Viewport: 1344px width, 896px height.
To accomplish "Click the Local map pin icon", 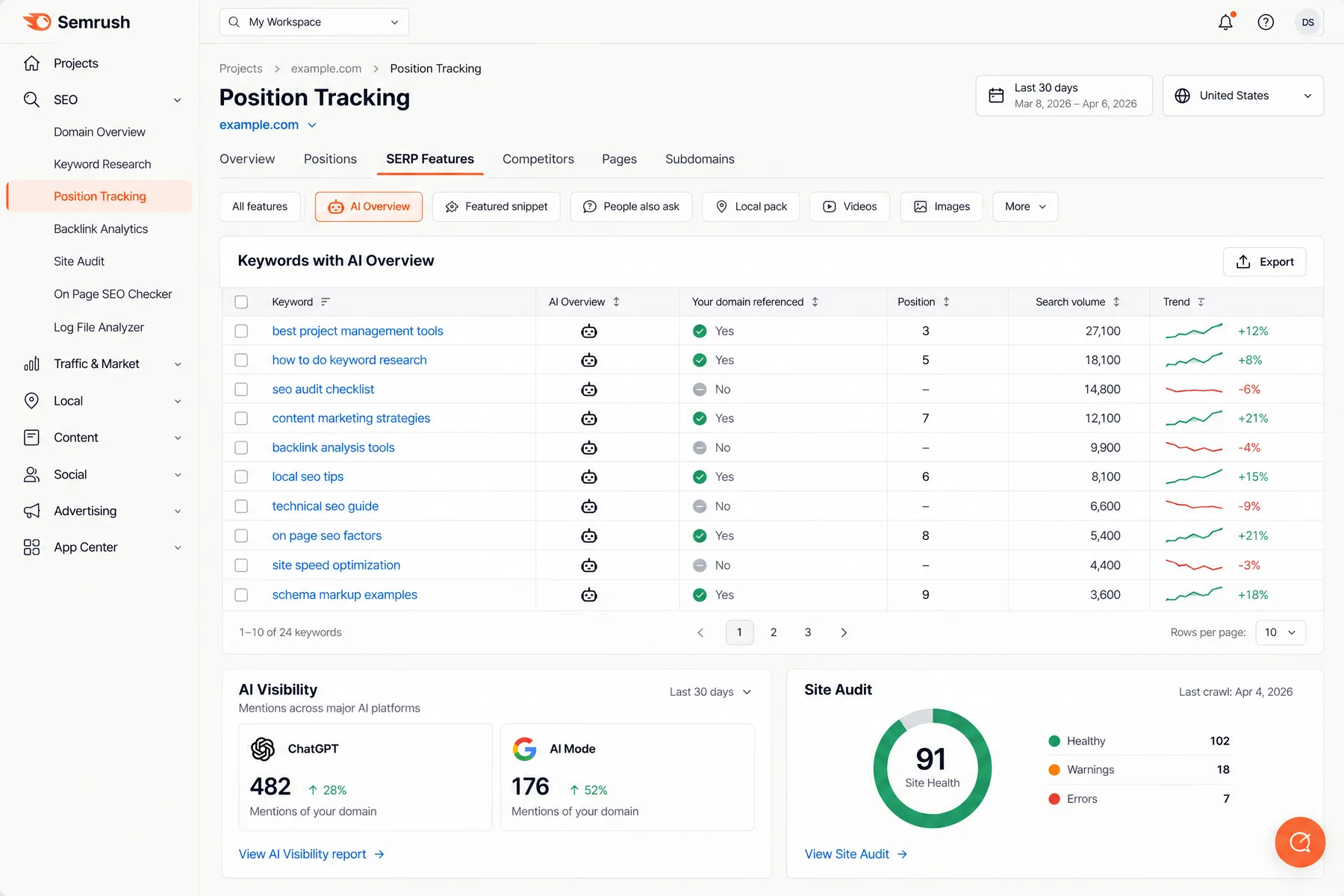I will [31, 401].
